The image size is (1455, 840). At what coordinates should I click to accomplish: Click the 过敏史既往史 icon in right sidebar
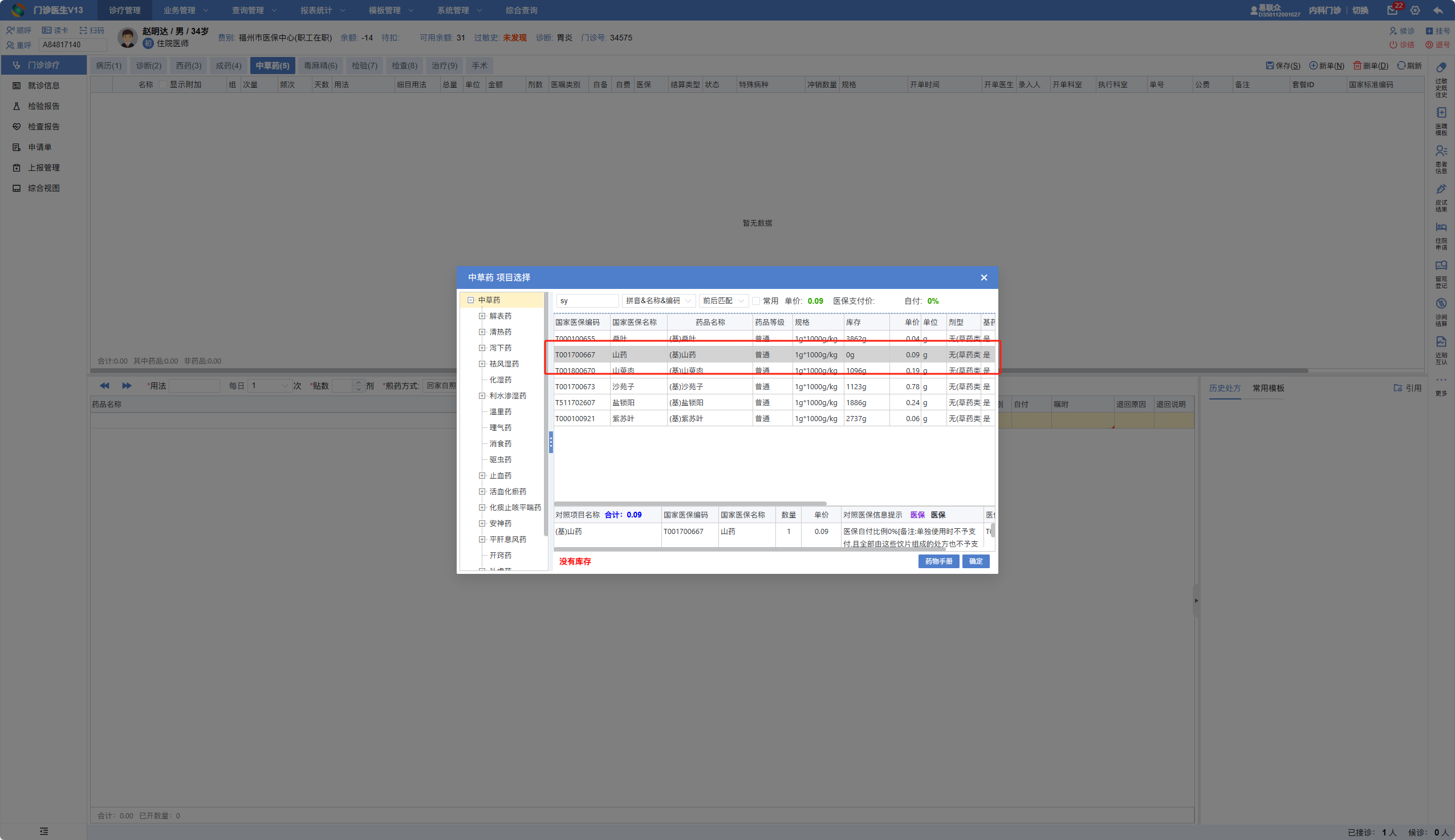[1441, 68]
